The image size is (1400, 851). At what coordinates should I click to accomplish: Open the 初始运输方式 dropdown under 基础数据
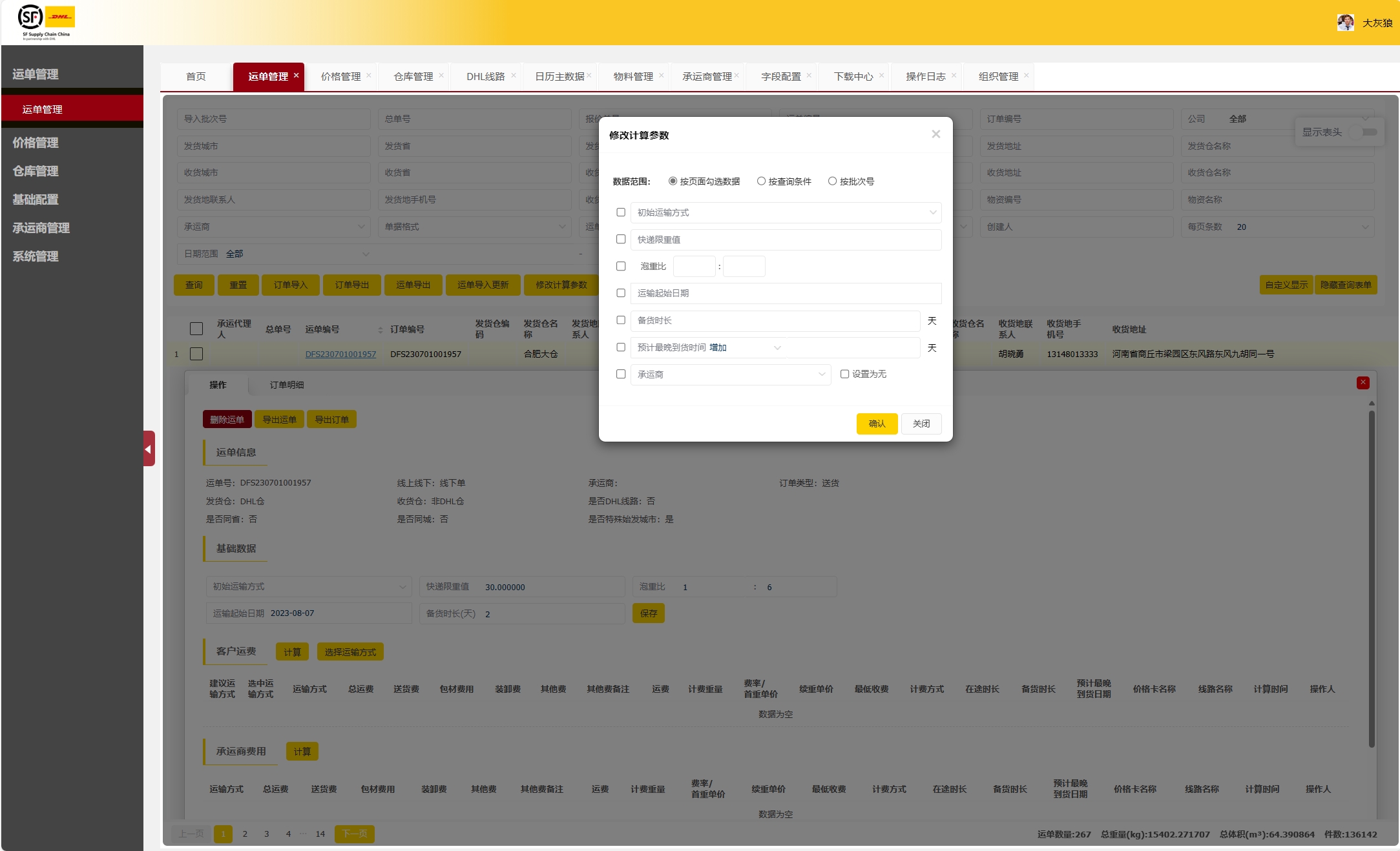tap(309, 586)
